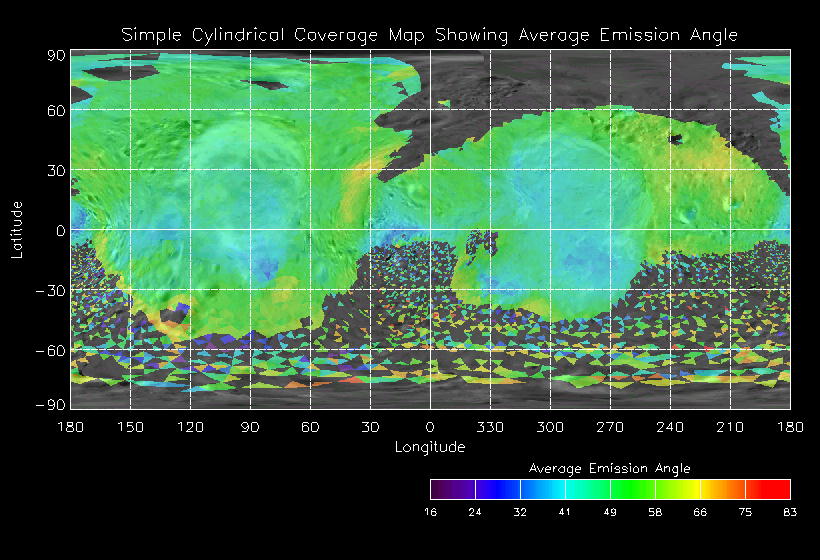Click the longitude tick label '240'
The image size is (820, 560).
click(670, 427)
